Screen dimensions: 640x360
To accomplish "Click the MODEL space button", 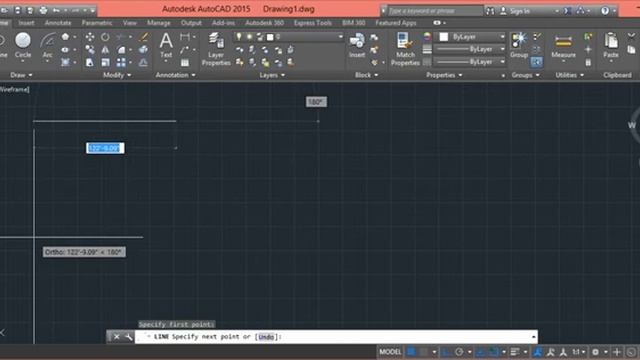I will point(390,351).
